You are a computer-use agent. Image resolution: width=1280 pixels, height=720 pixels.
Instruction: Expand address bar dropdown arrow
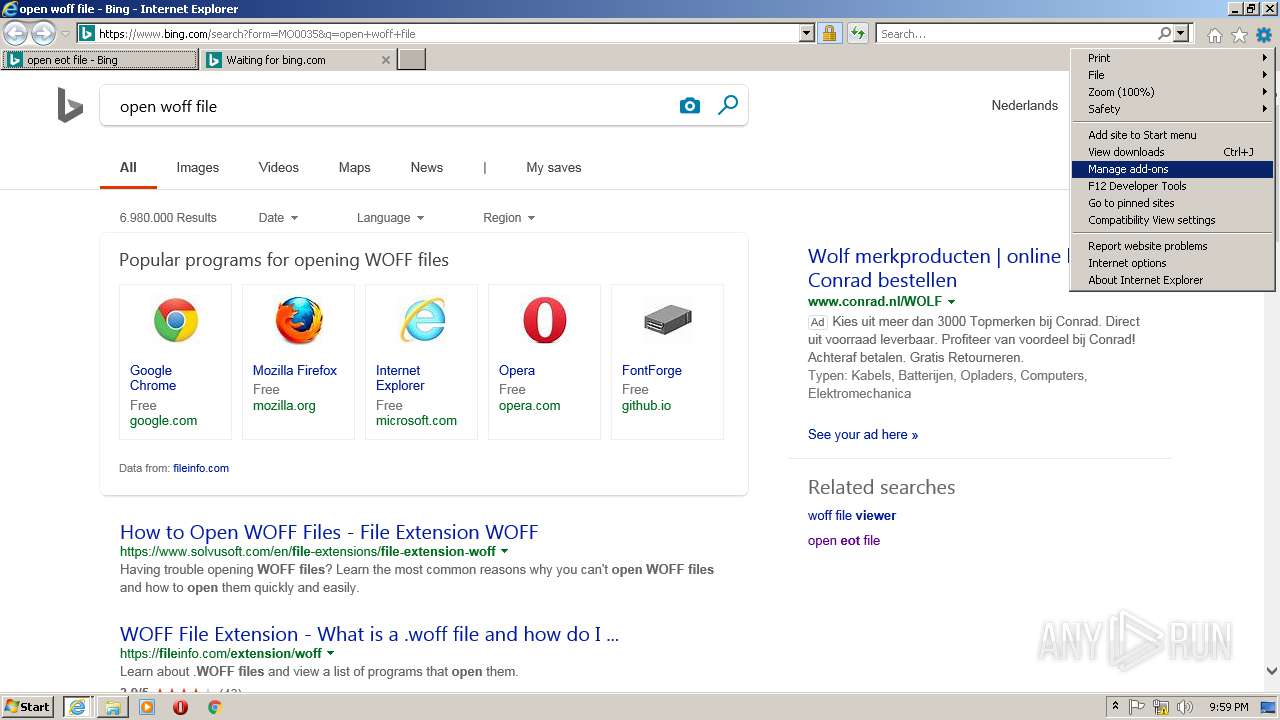pyautogui.click(x=807, y=33)
